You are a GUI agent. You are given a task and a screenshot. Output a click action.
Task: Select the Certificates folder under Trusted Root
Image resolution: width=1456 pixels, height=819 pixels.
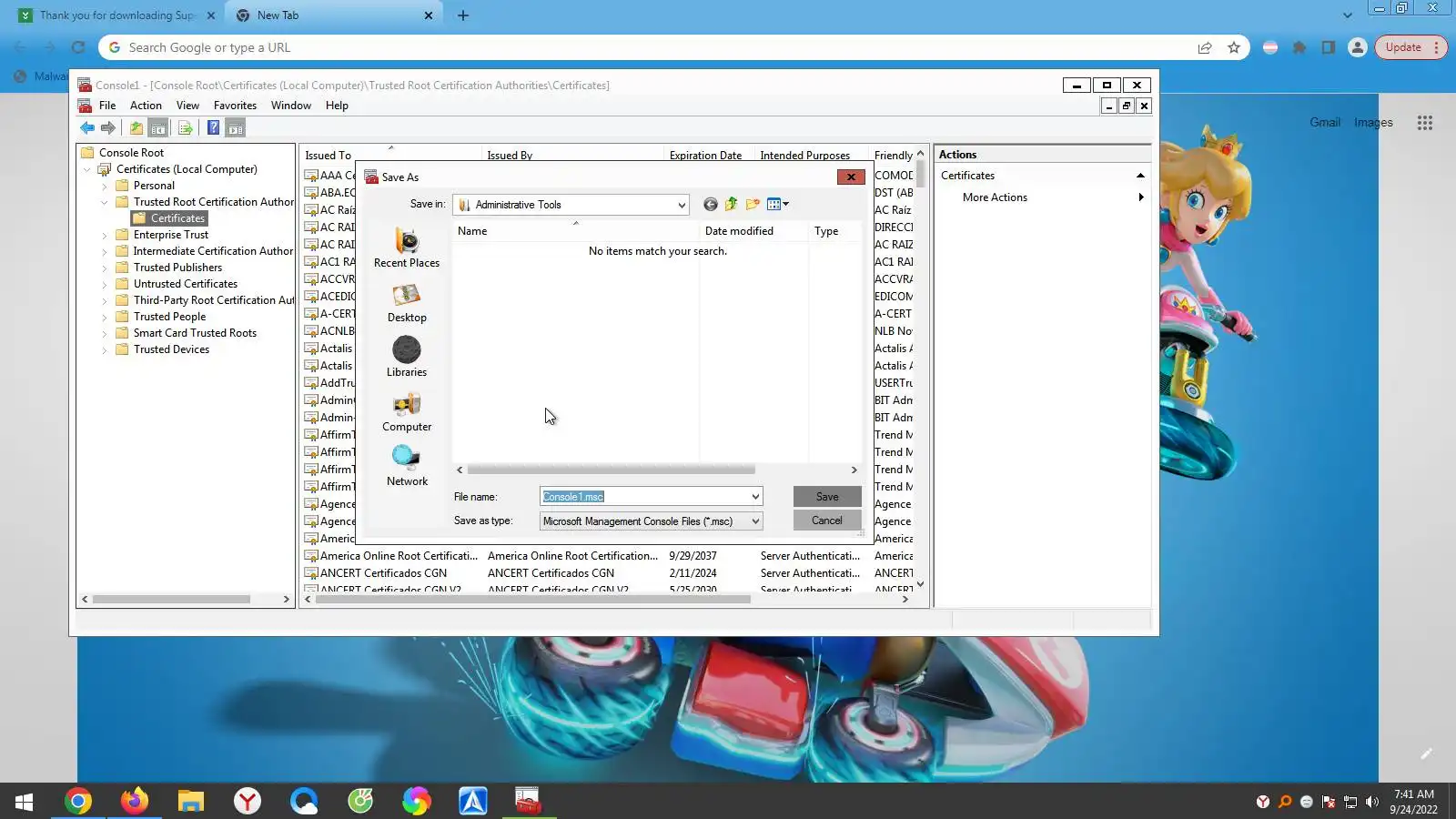pos(169,218)
